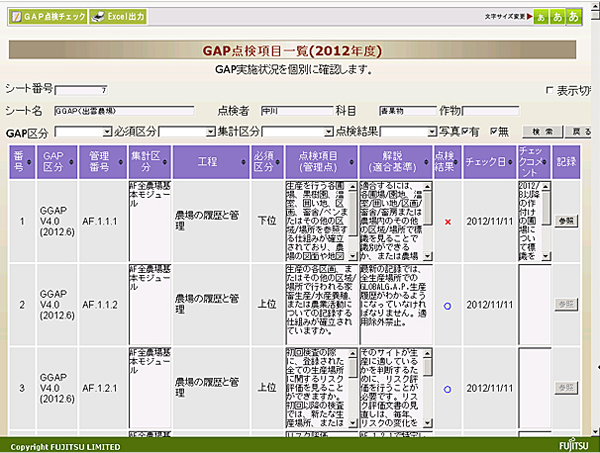Viewport: 600px width, 453px height.
Task: Focus the 科目 input field
Action: pyautogui.click(x=408, y=111)
